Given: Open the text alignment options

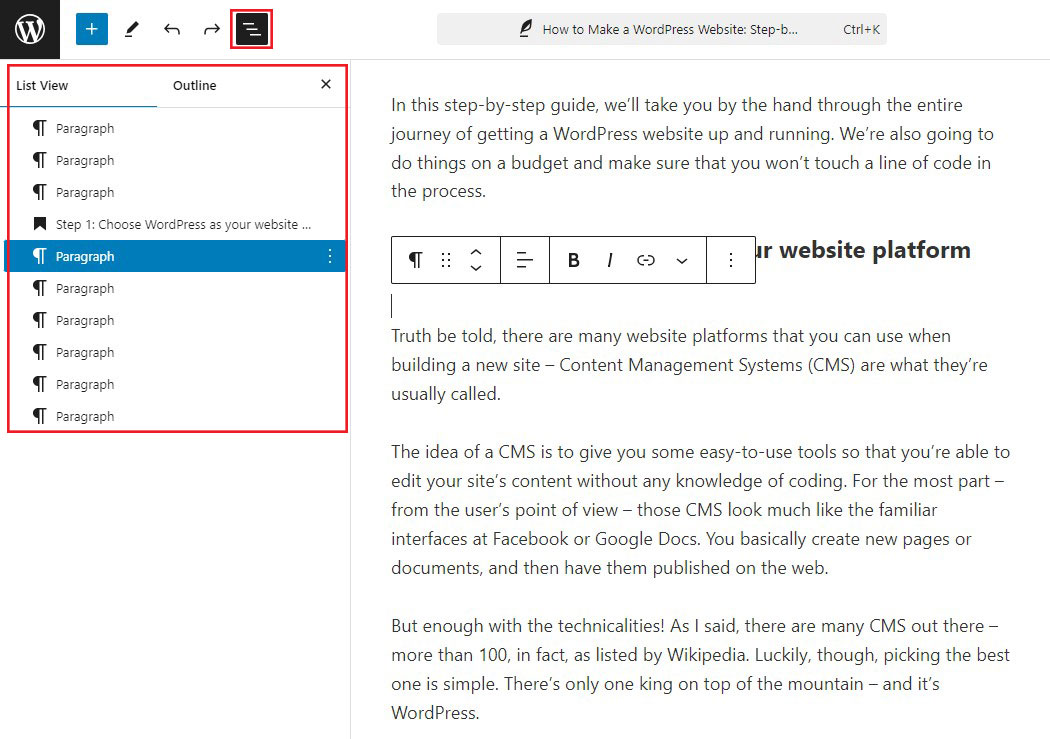Looking at the screenshot, I should pyautogui.click(x=525, y=260).
